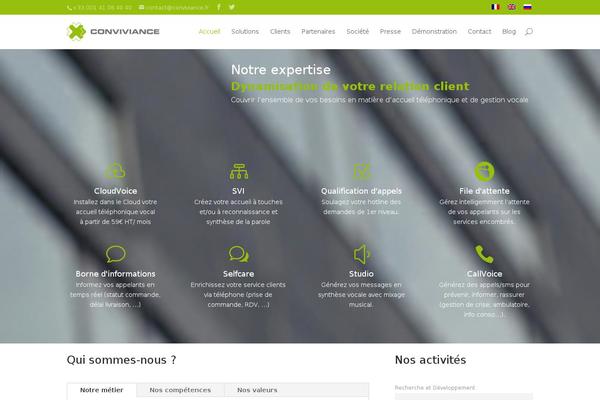Viewport: 600px width, 400px height.
Task: Switch language with the French flag
Action: (496, 7)
